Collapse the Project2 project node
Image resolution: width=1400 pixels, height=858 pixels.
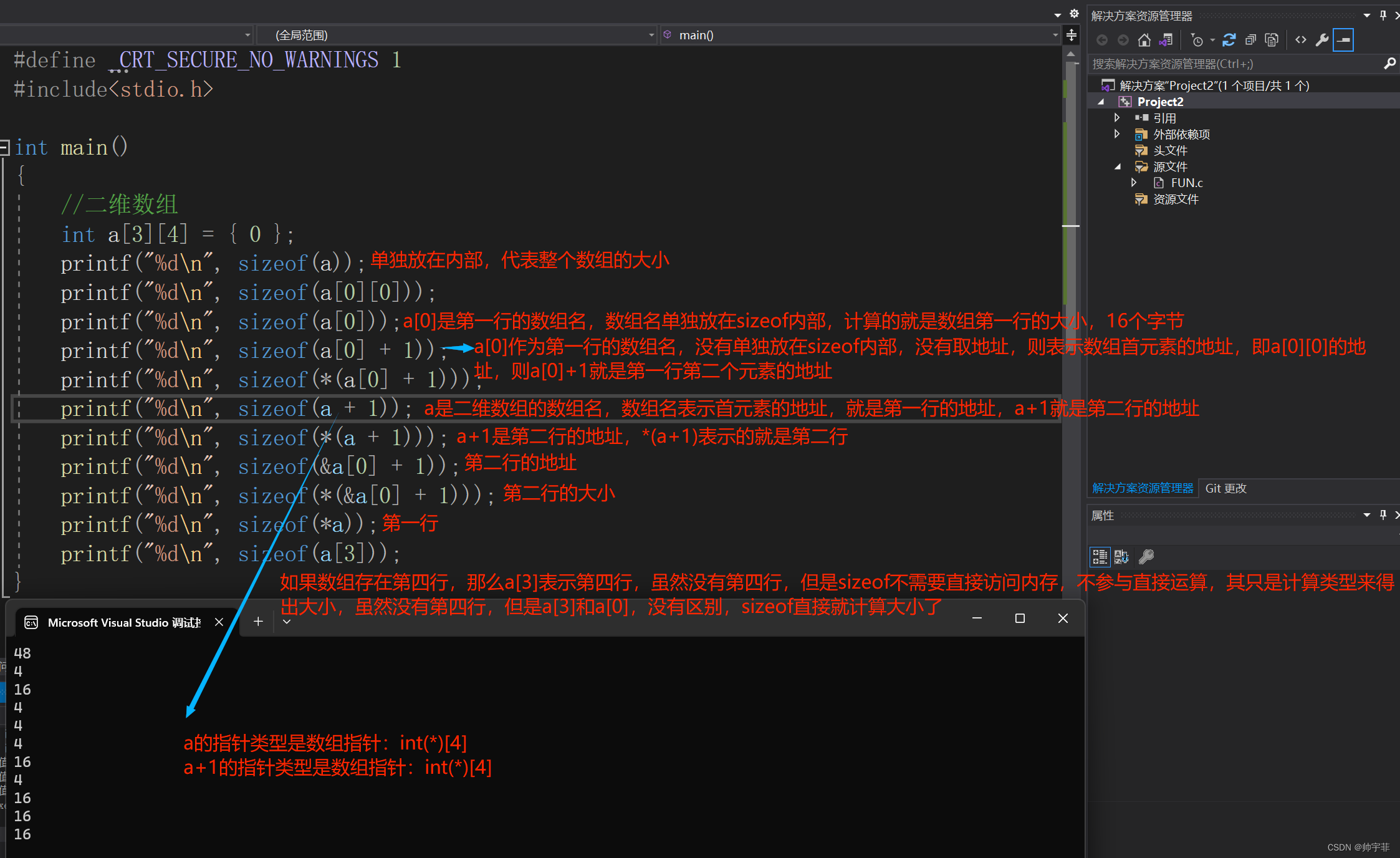(1102, 102)
